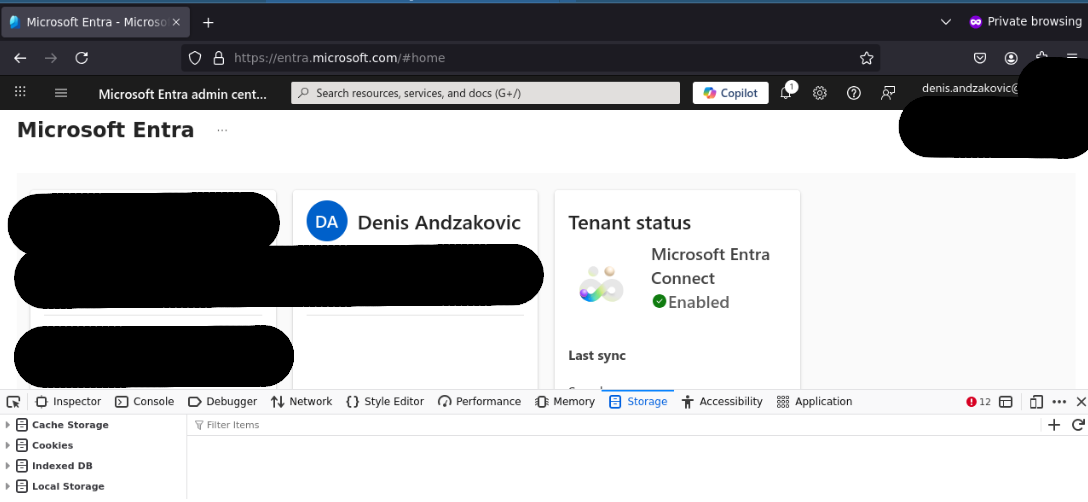Expand the Indexed DB tree node
Viewport: 1088px width, 502px height.
tap(8, 466)
